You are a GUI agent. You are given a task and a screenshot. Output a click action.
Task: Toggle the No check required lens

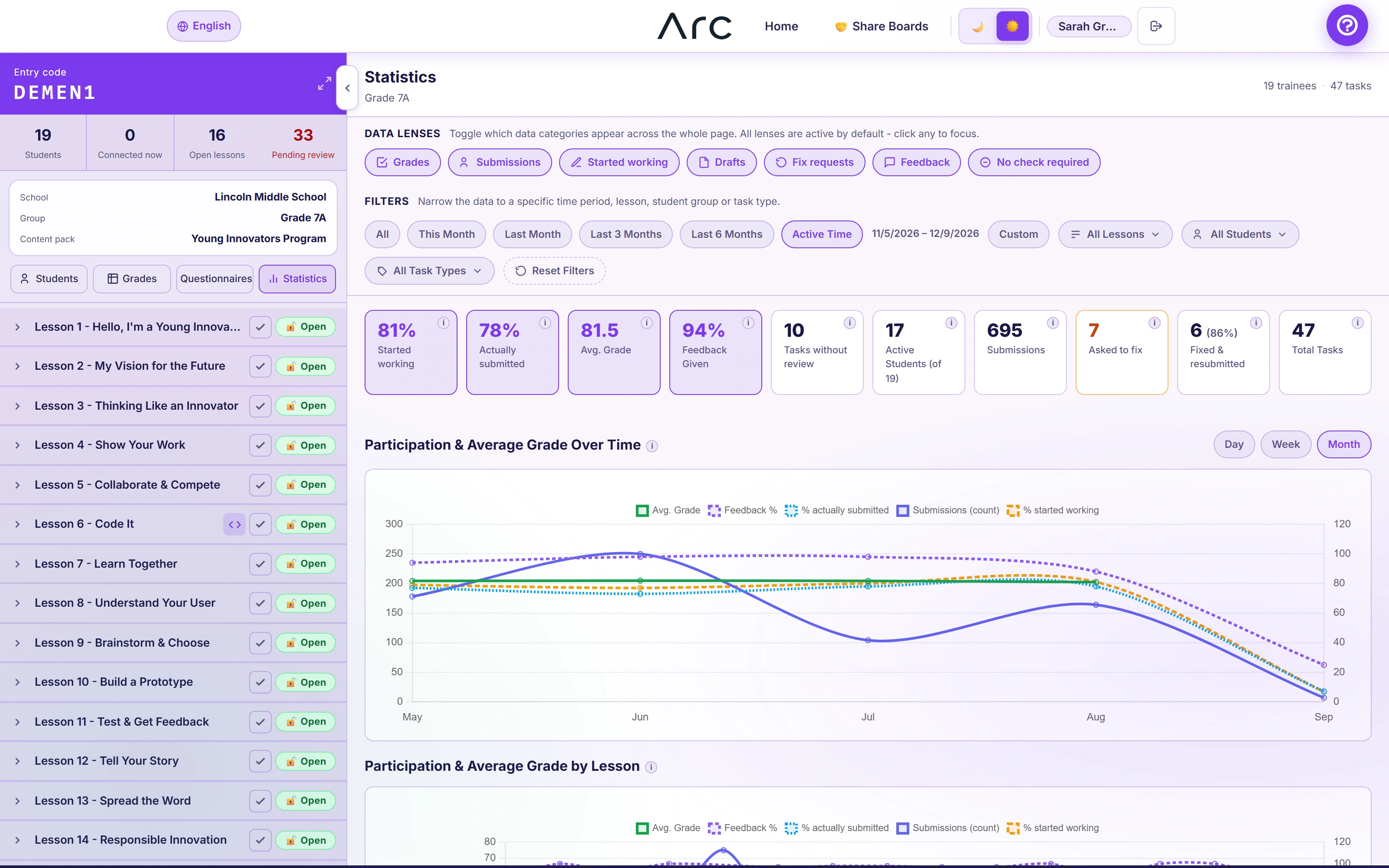[x=1034, y=162]
